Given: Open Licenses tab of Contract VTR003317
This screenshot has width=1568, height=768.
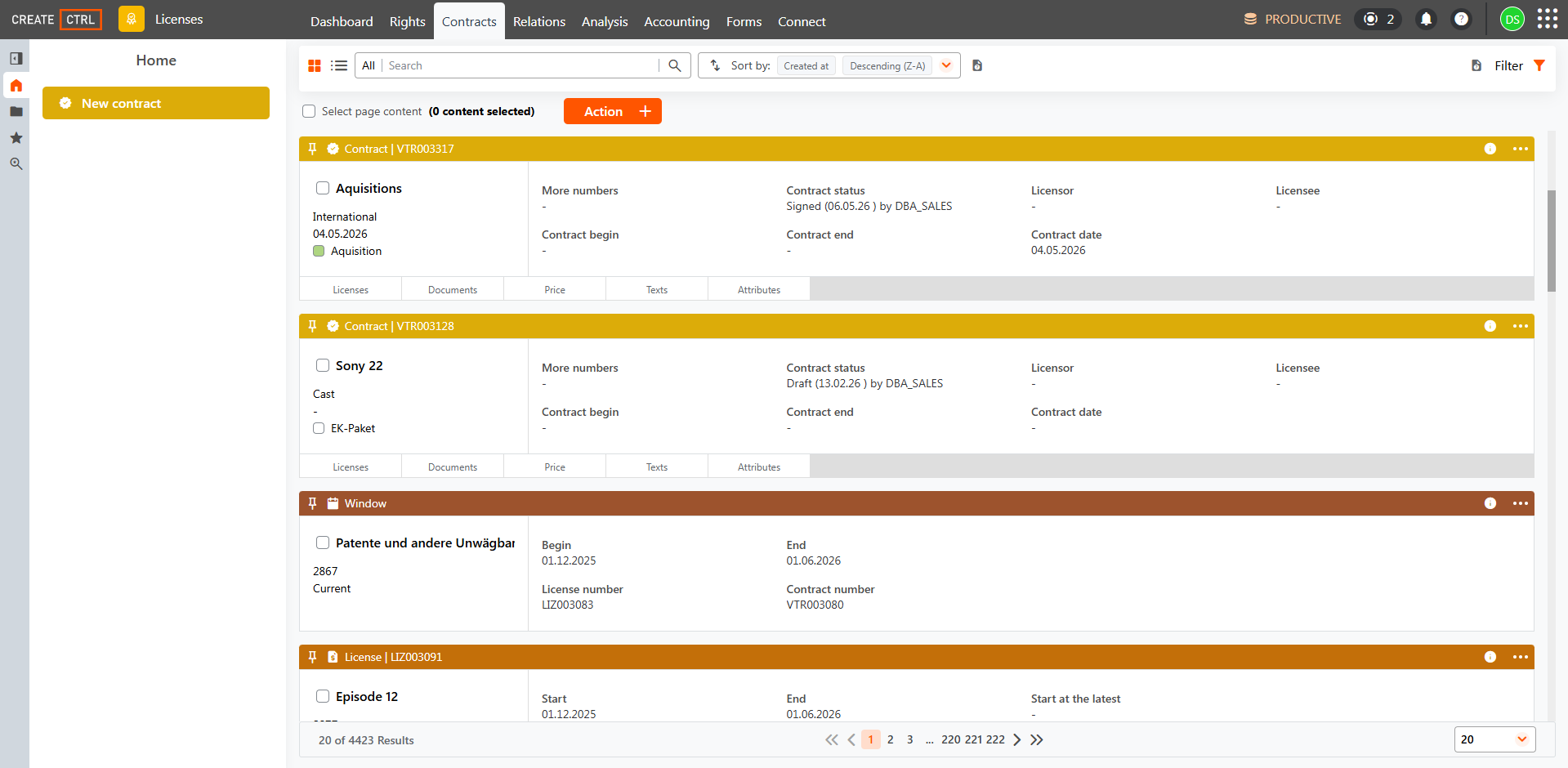Looking at the screenshot, I should [x=351, y=289].
